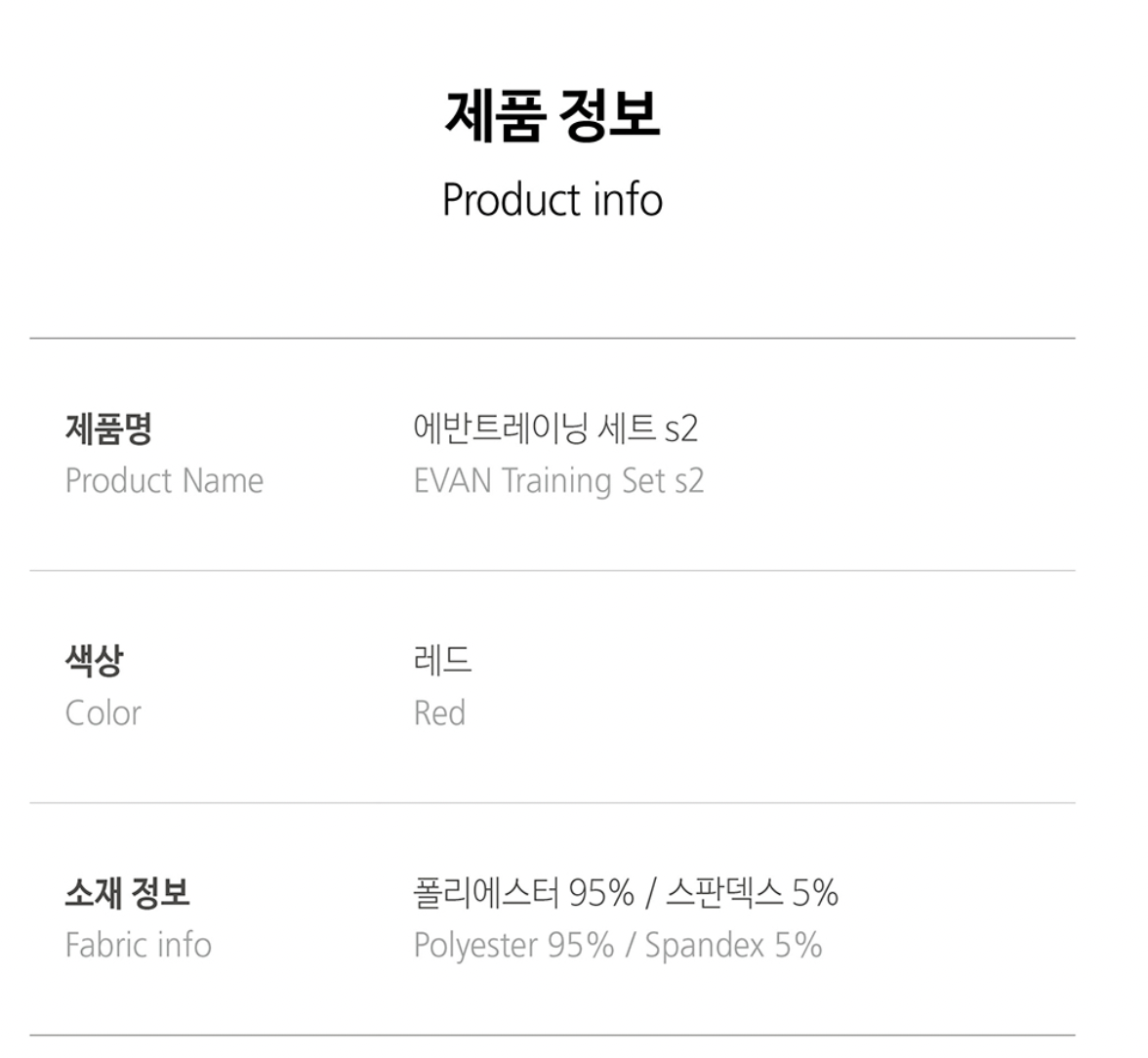The width and height of the screenshot is (1148, 1058).
Task: Click the 스판덱스 5% text
Action: tap(752, 893)
